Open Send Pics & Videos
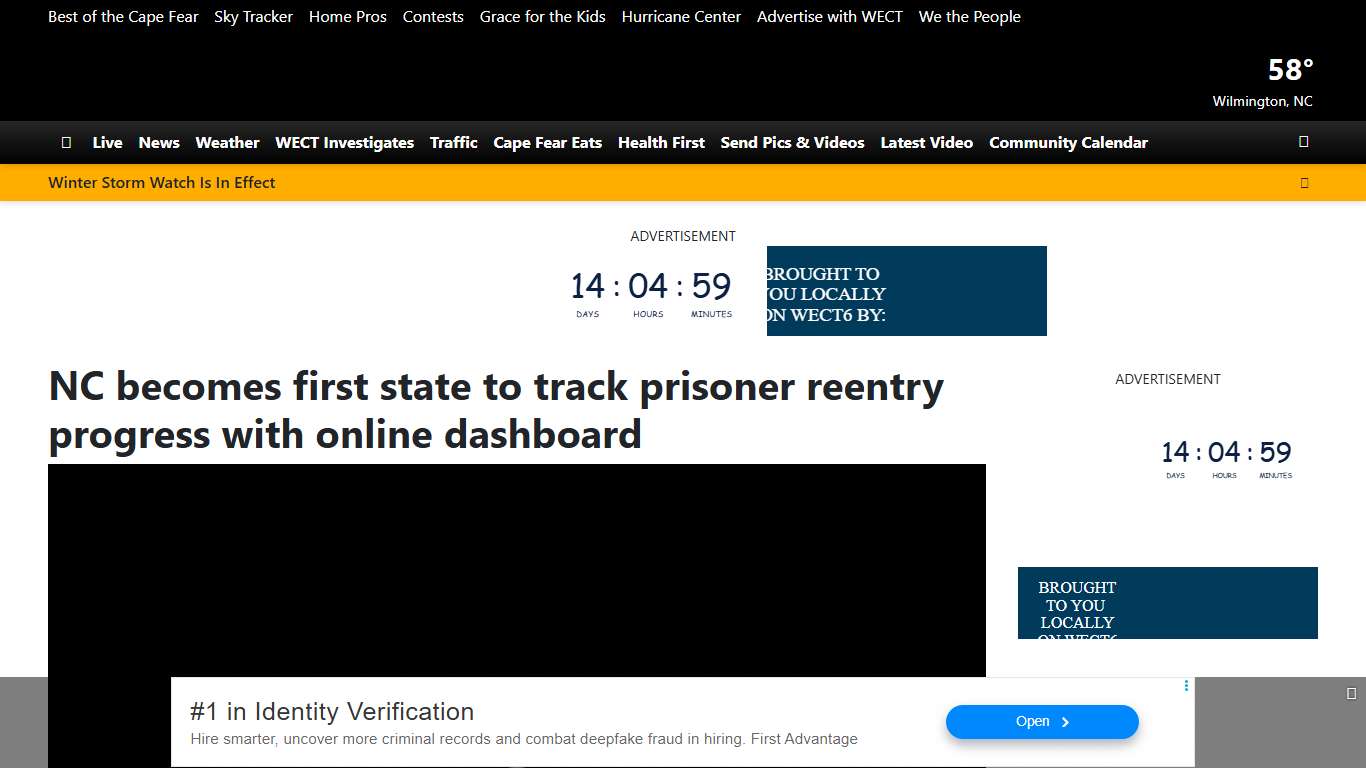 pos(792,142)
